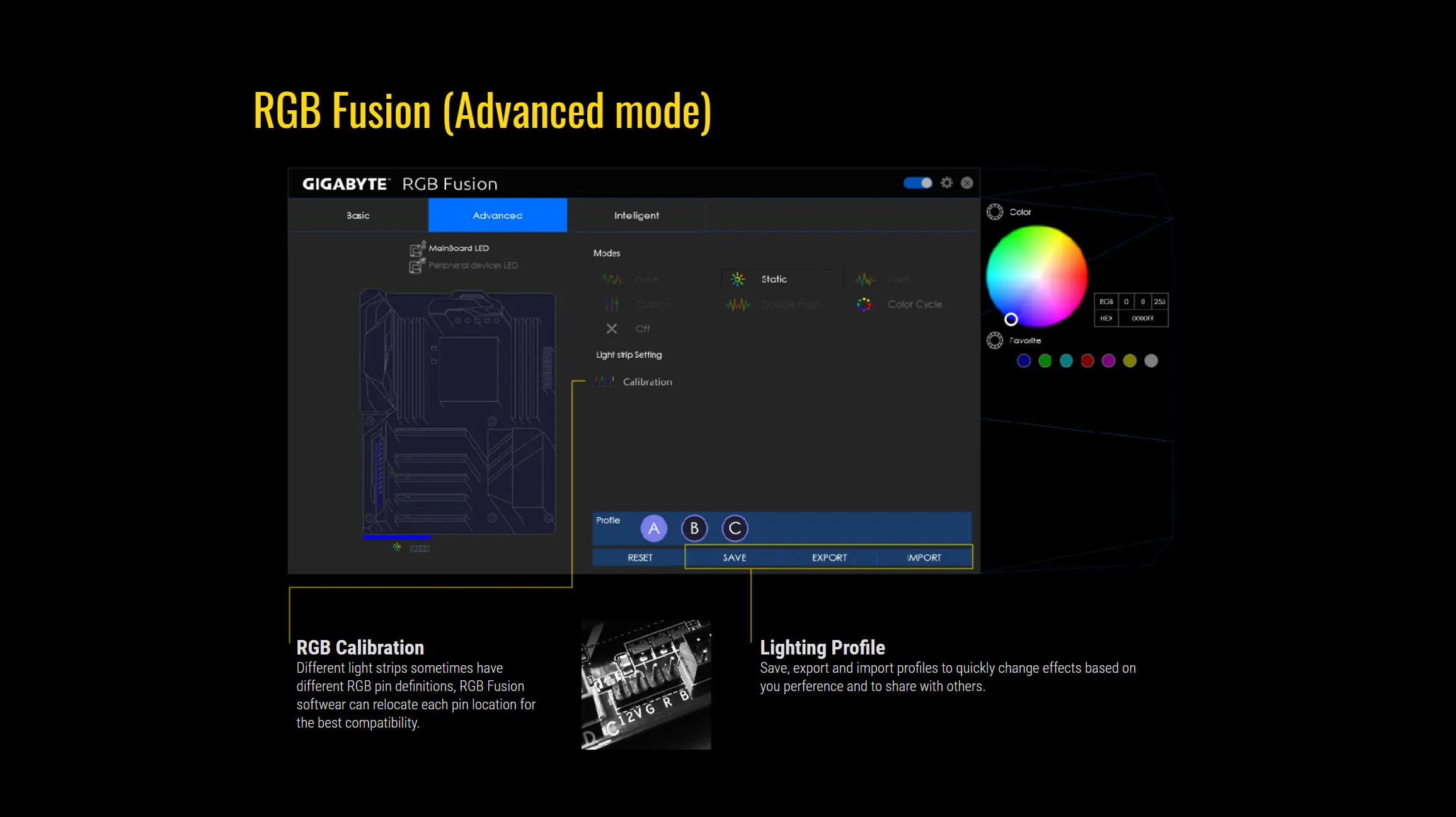Select profile C

pos(735,528)
